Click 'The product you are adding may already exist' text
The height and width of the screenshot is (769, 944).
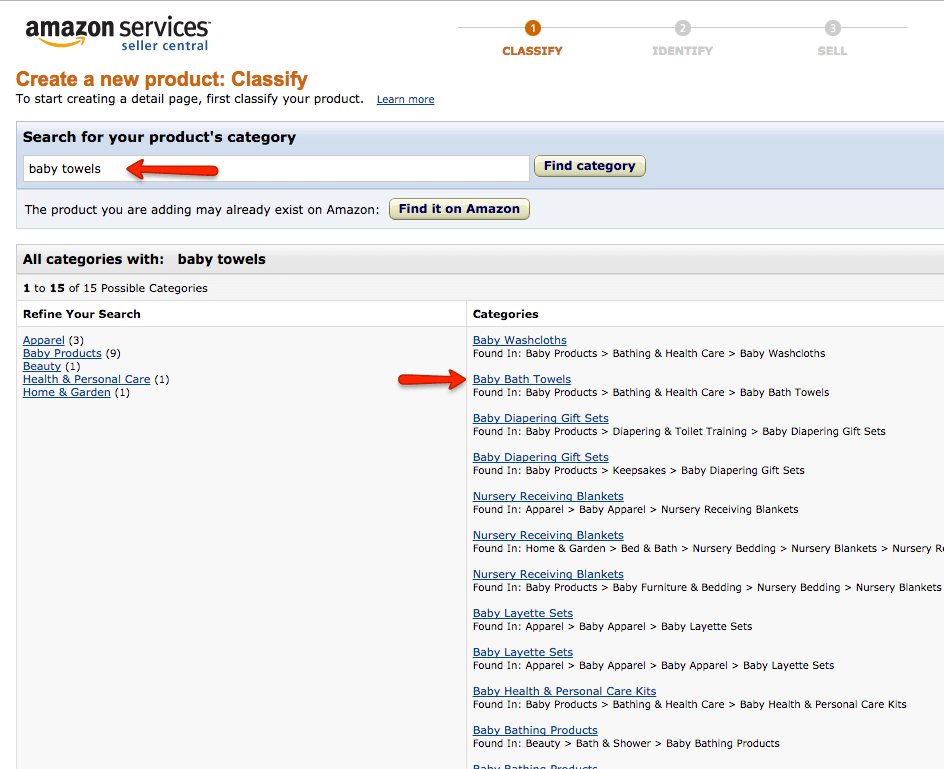pos(202,210)
